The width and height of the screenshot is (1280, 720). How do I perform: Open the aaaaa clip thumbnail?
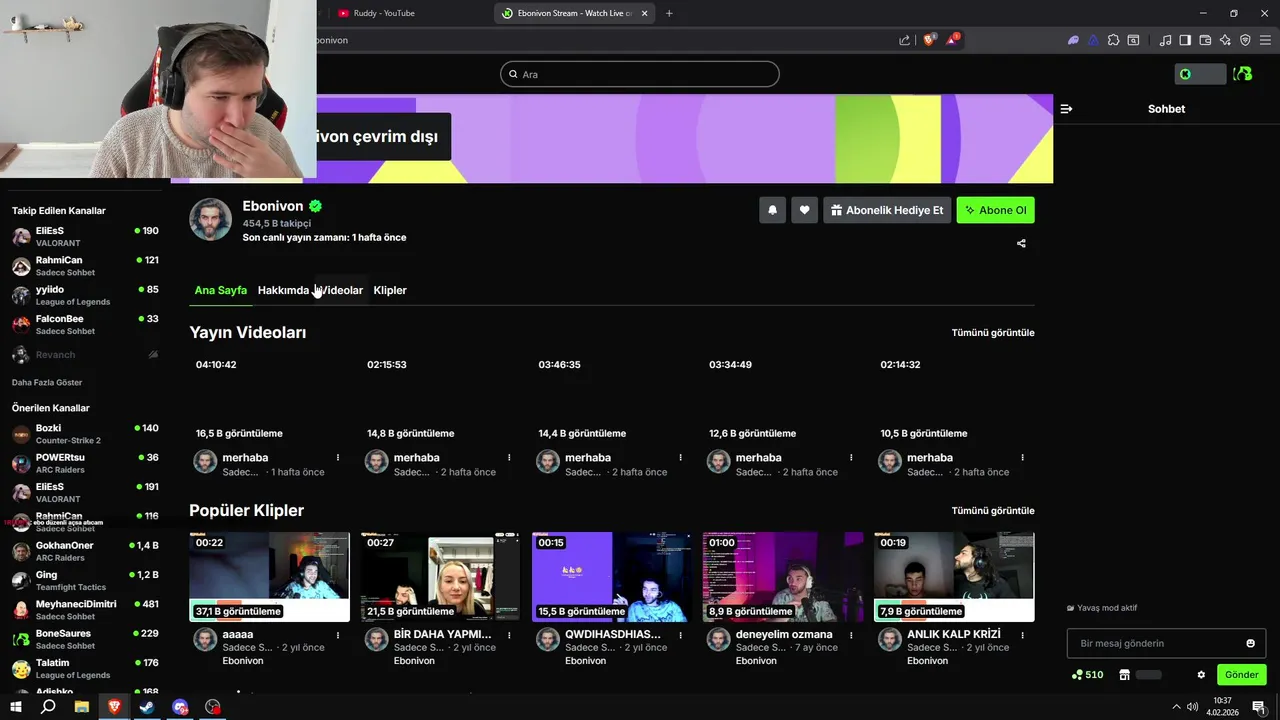(270, 577)
